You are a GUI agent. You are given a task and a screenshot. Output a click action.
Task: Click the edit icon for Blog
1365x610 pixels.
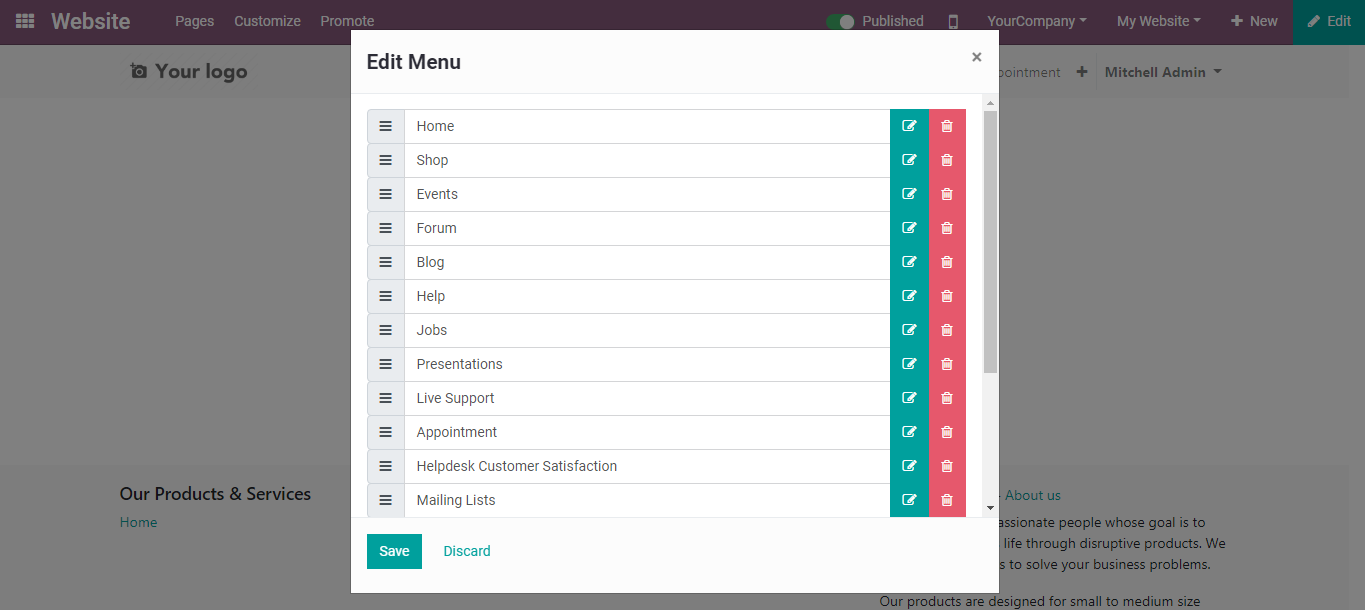[x=909, y=262]
